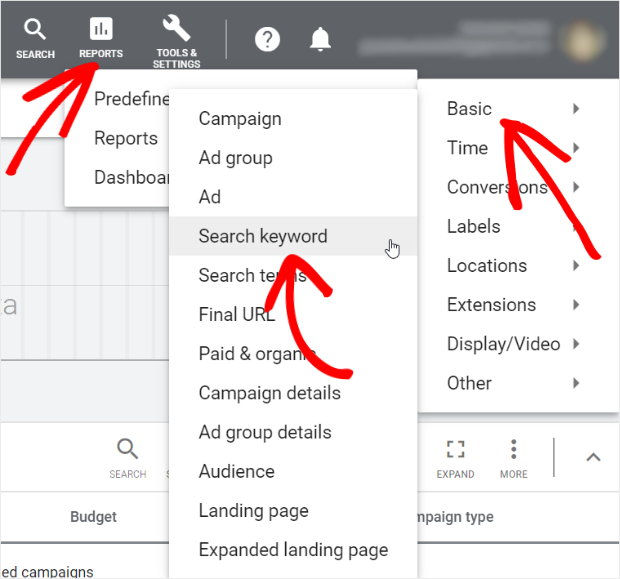Choose Audience report
Viewport: 620px width, 579px height.
(x=236, y=471)
